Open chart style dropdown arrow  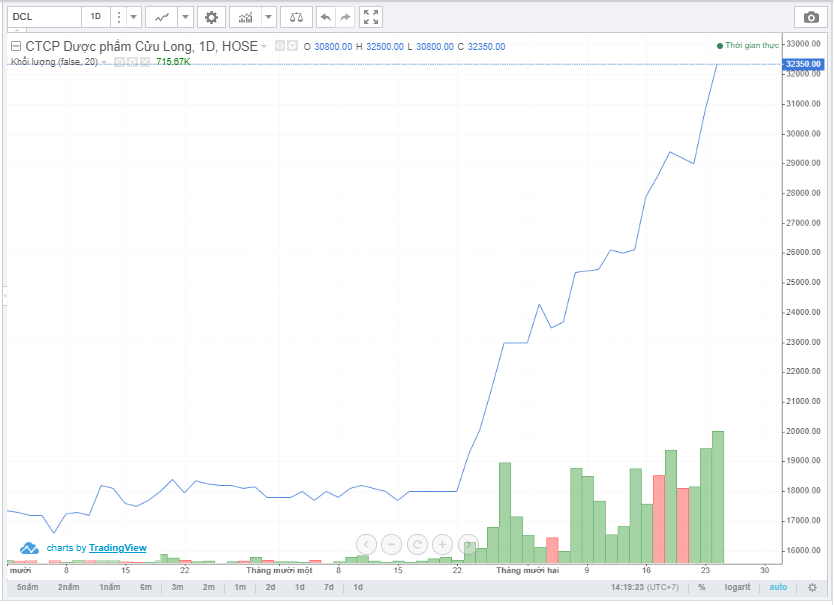click(185, 17)
